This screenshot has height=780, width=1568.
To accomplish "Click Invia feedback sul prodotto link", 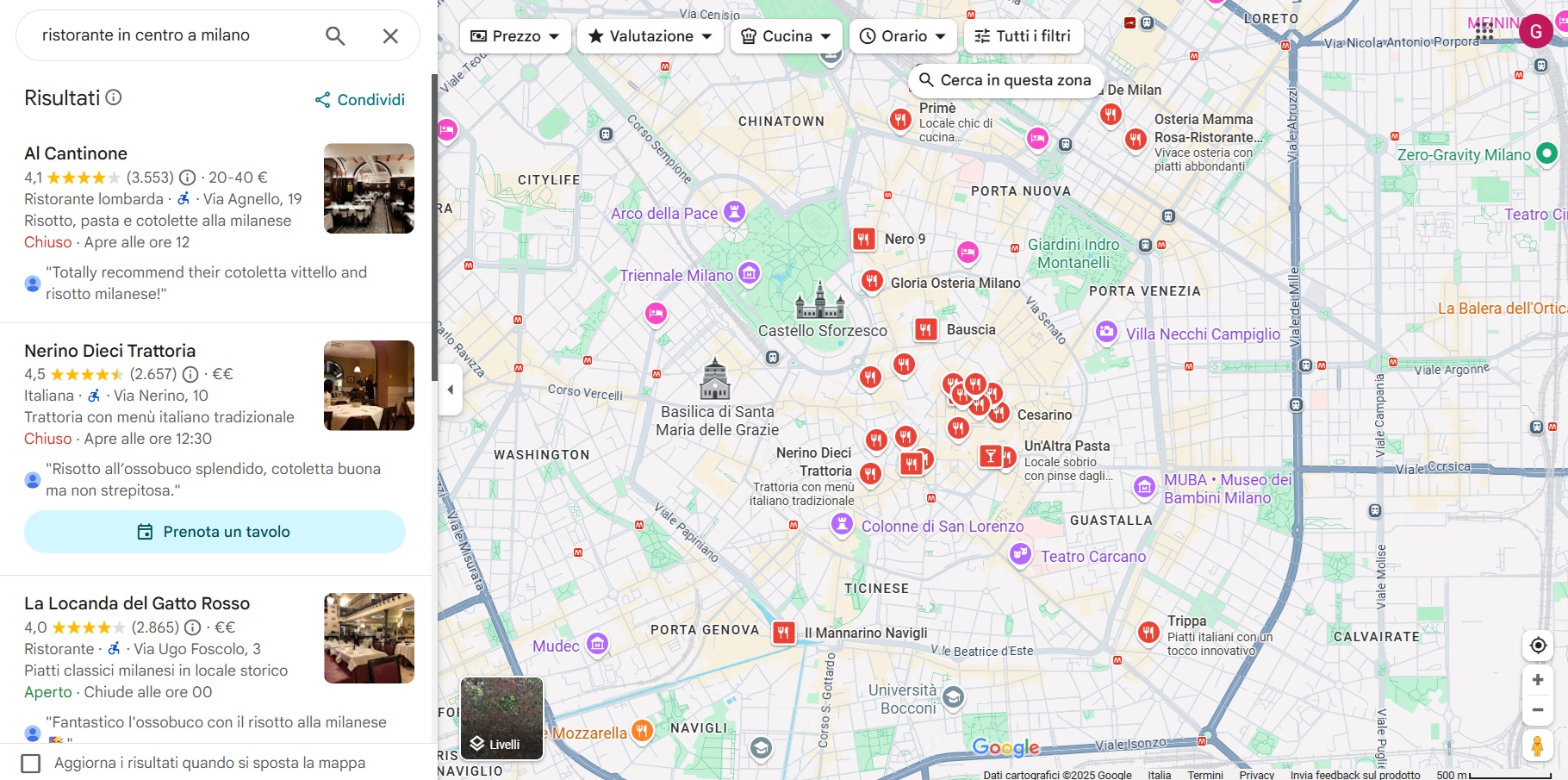I will [x=1355, y=775].
